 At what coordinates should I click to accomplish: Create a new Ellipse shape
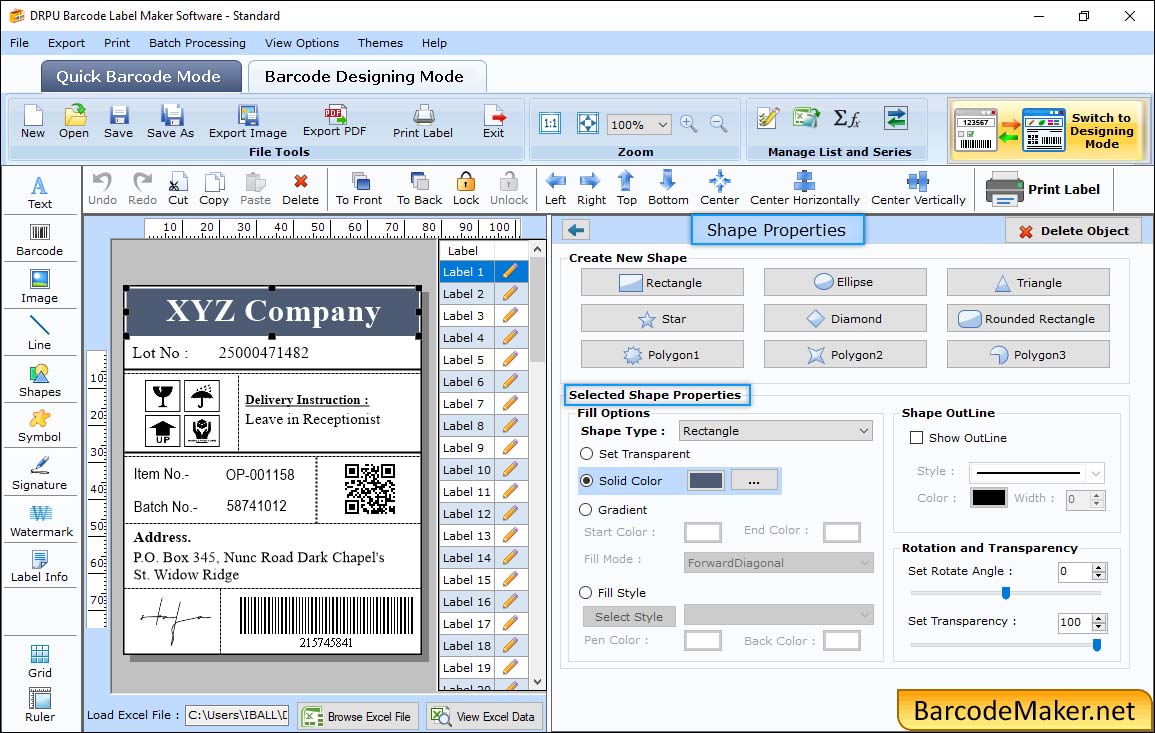tap(845, 282)
